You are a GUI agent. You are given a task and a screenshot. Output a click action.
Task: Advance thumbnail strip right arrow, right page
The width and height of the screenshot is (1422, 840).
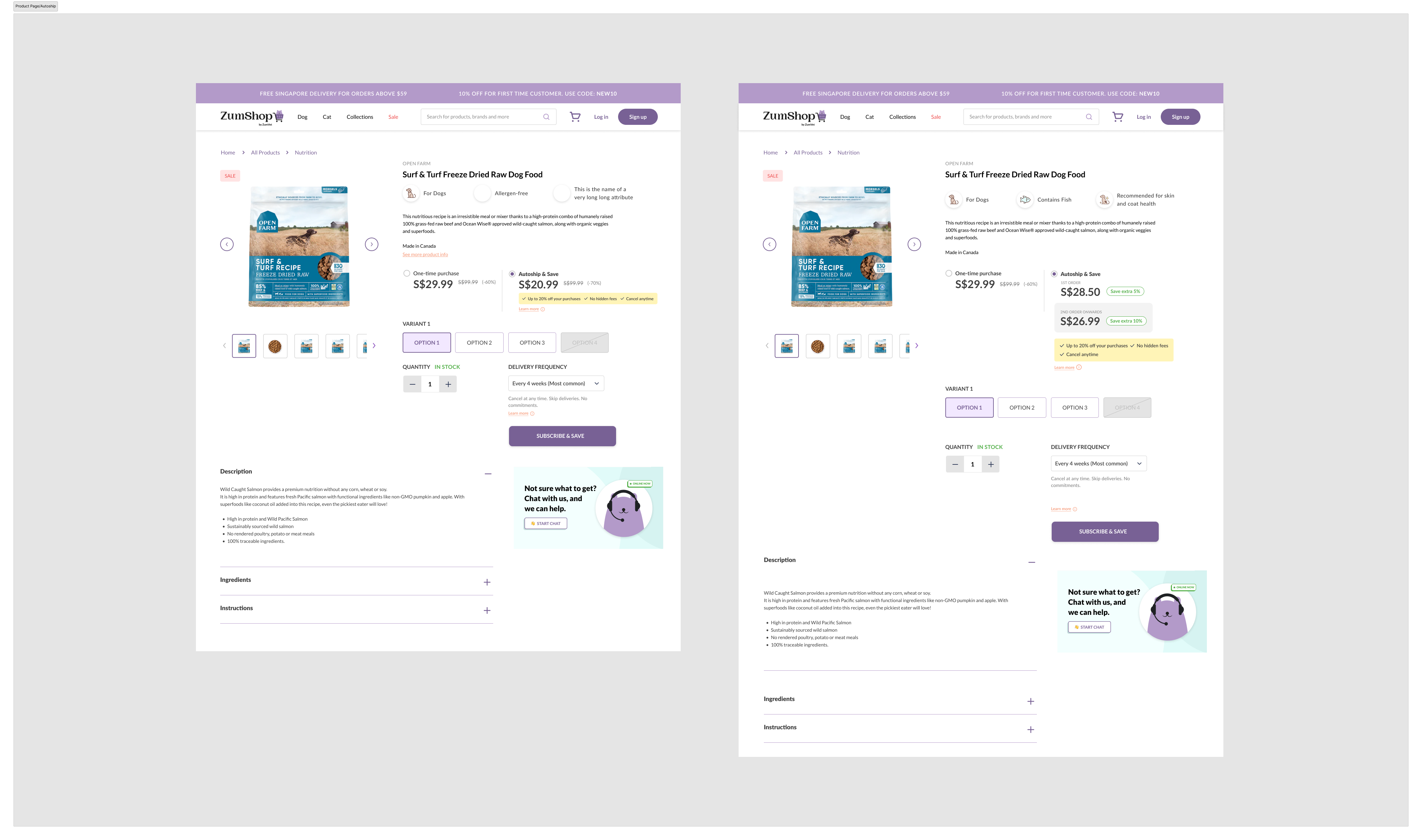[x=916, y=345]
